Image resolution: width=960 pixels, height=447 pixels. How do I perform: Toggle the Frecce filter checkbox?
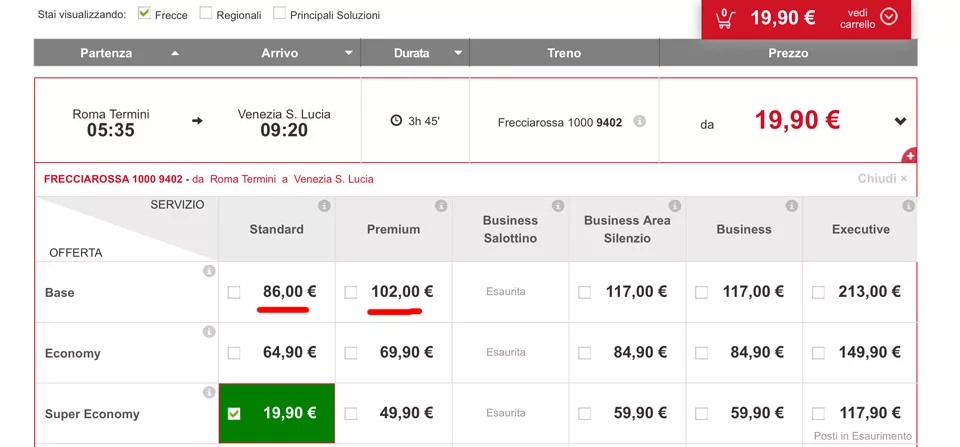pos(144,13)
